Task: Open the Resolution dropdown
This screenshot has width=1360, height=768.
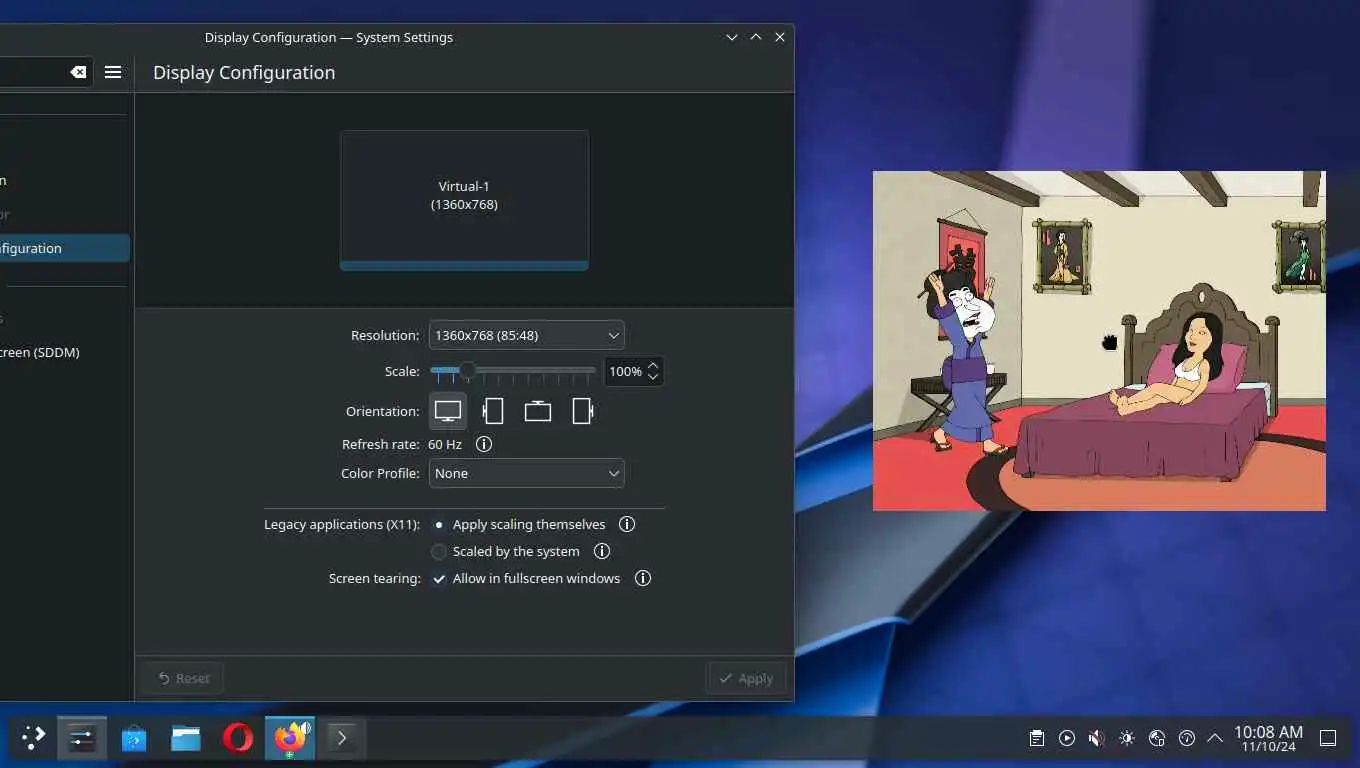Action: tap(527, 335)
